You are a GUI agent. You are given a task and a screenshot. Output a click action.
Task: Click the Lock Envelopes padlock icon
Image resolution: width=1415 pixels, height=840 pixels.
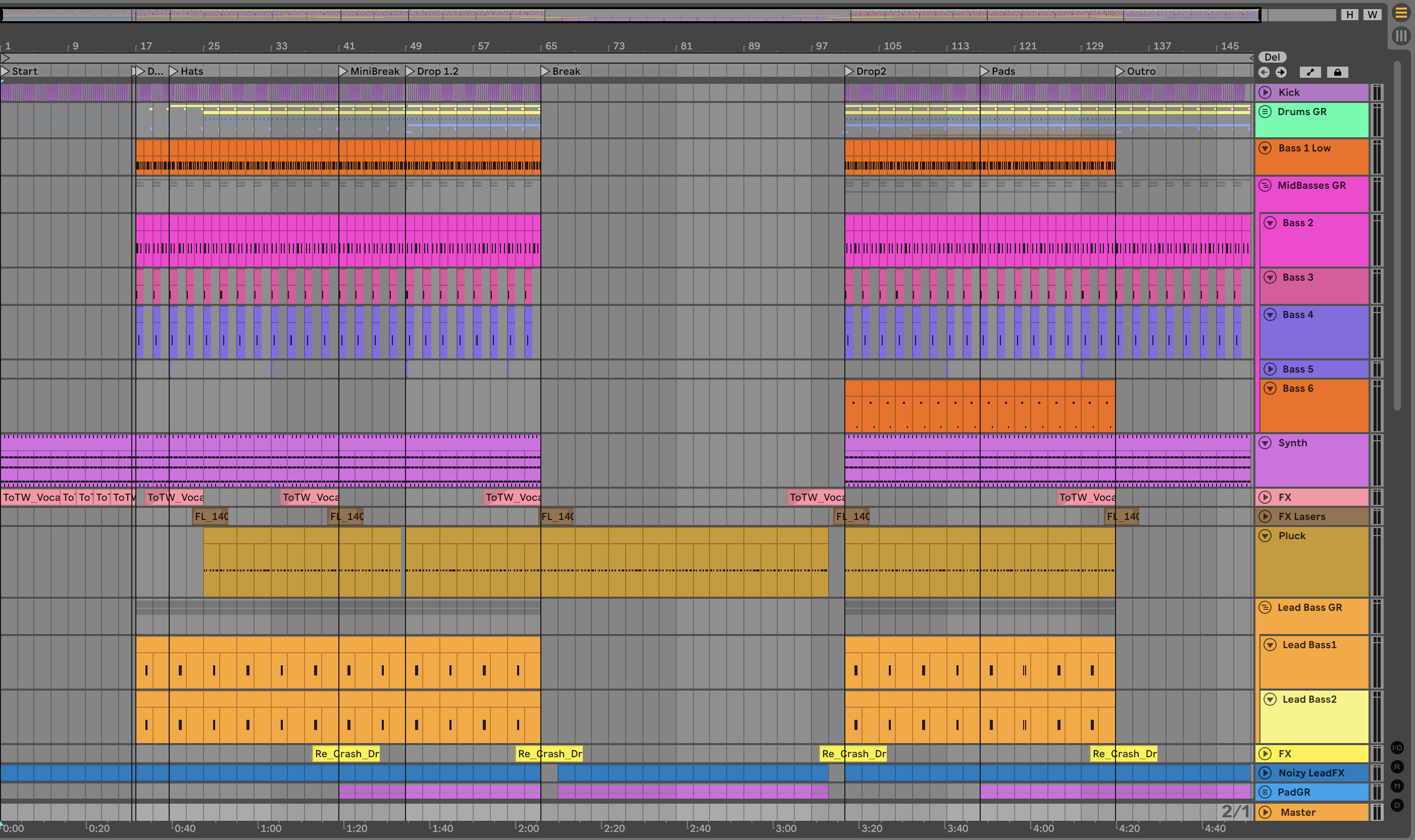click(1337, 73)
